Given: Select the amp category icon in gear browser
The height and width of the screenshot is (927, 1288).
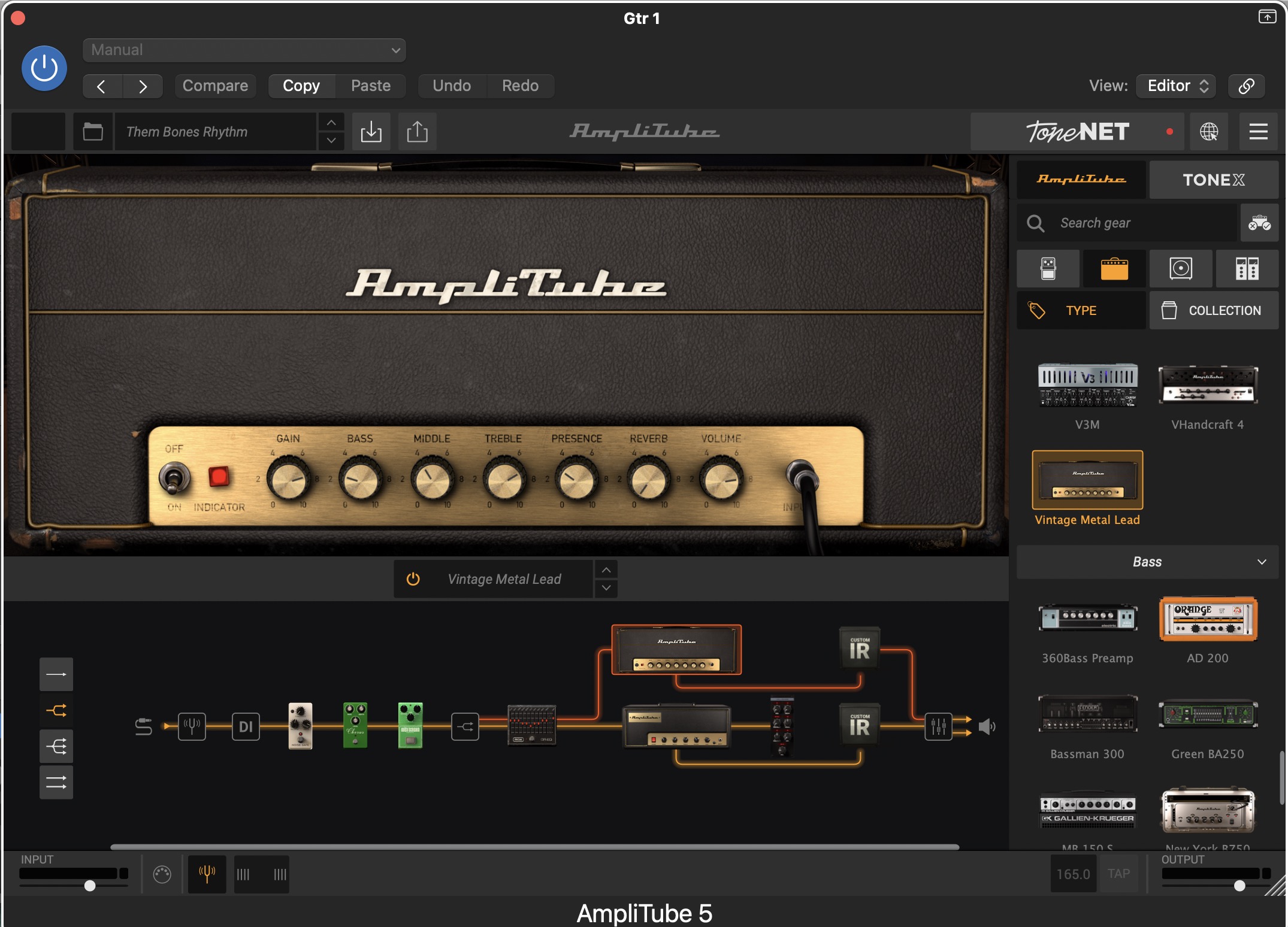Looking at the screenshot, I should click(x=1114, y=269).
